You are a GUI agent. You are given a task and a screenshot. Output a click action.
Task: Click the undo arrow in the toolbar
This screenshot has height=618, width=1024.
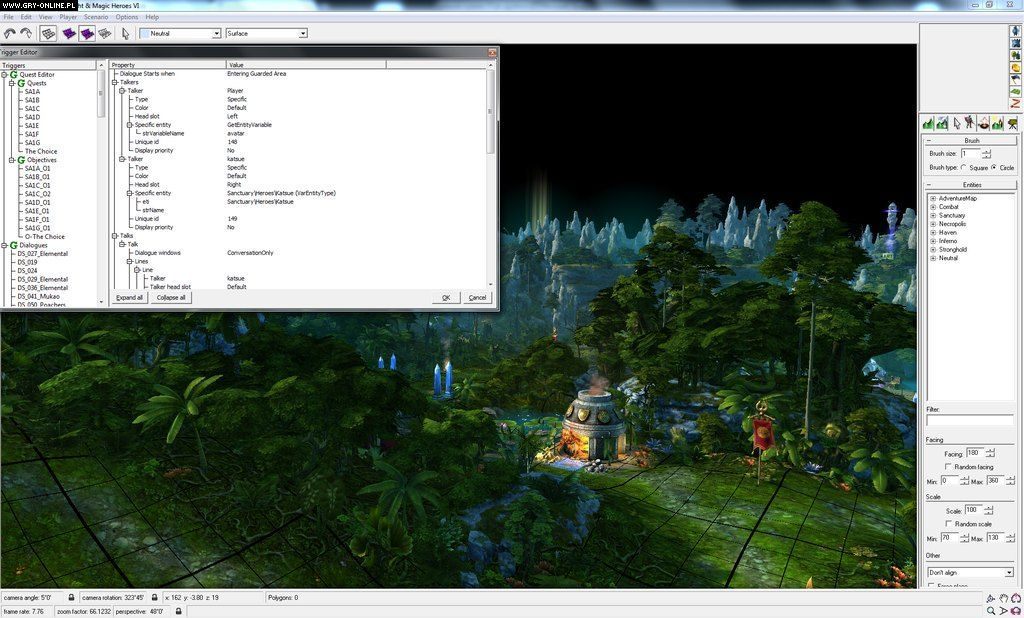pyautogui.click(x=9, y=33)
